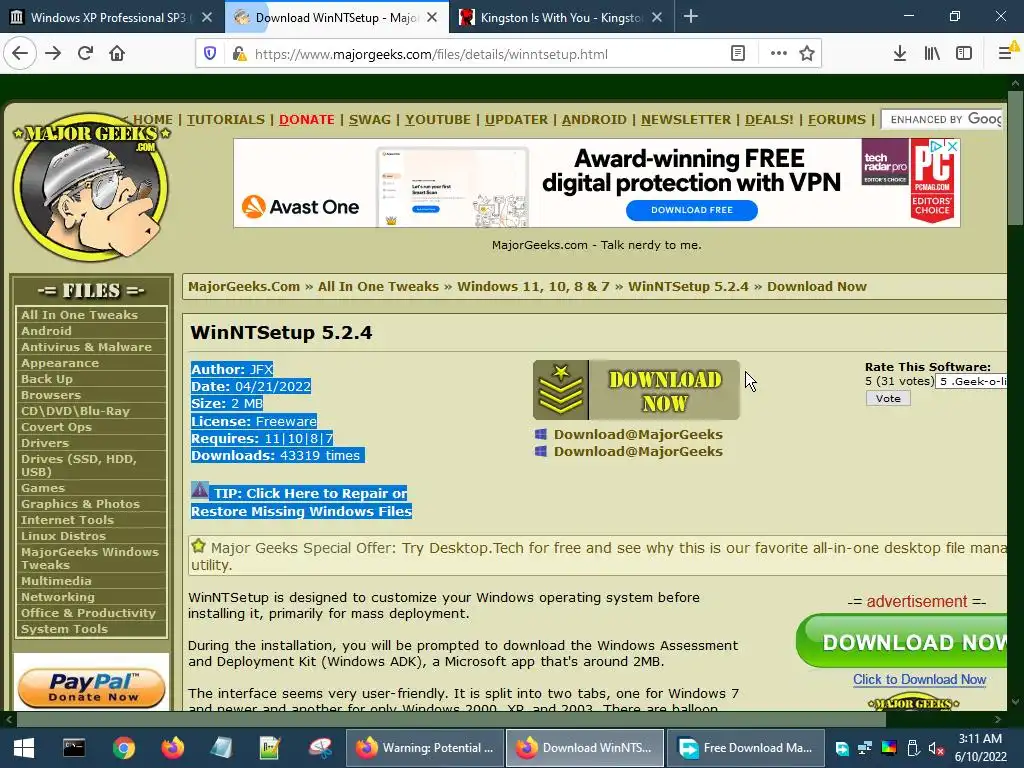The width and height of the screenshot is (1024, 768).
Task: Click green advertisement DOWNLOAD NOW button
Action: [903, 641]
